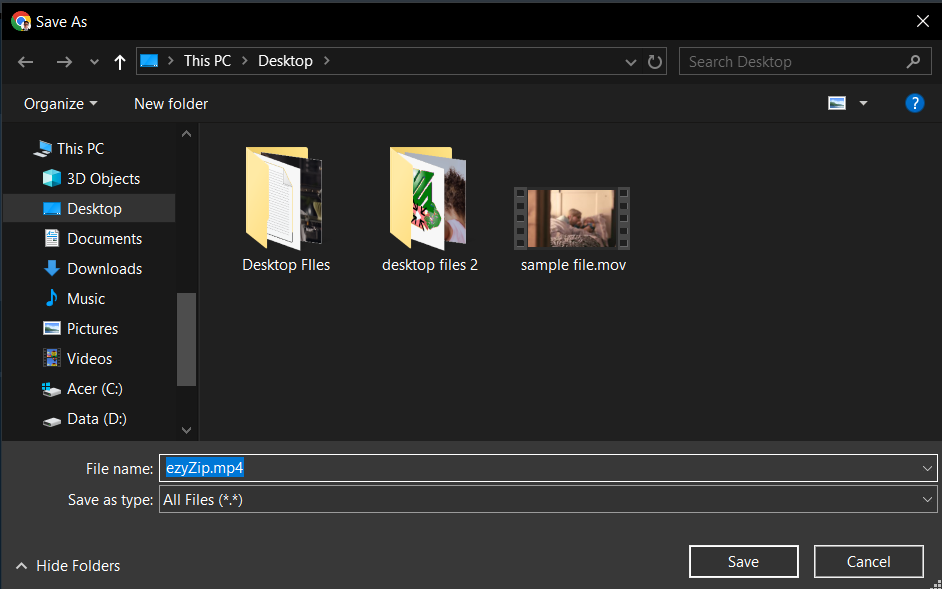Screen dimensions: 943x589
Task: Click the forward navigation arrow
Action: tap(64, 61)
